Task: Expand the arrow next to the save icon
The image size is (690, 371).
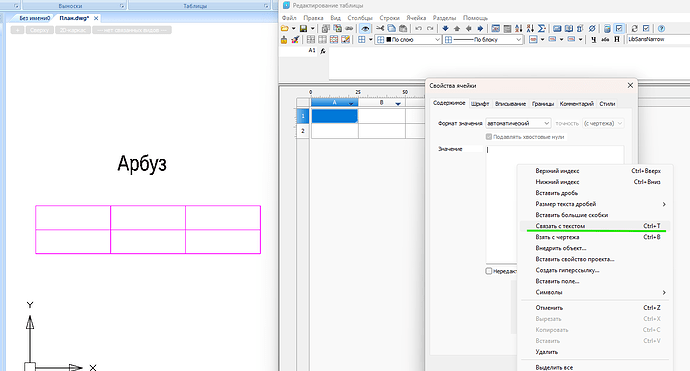Action: click(x=312, y=29)
